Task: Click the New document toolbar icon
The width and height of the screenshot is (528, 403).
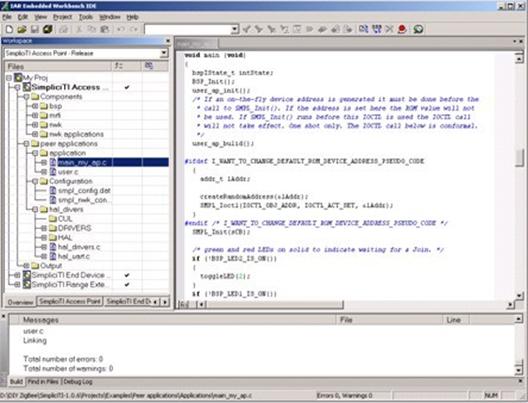Action: (9, 29)
